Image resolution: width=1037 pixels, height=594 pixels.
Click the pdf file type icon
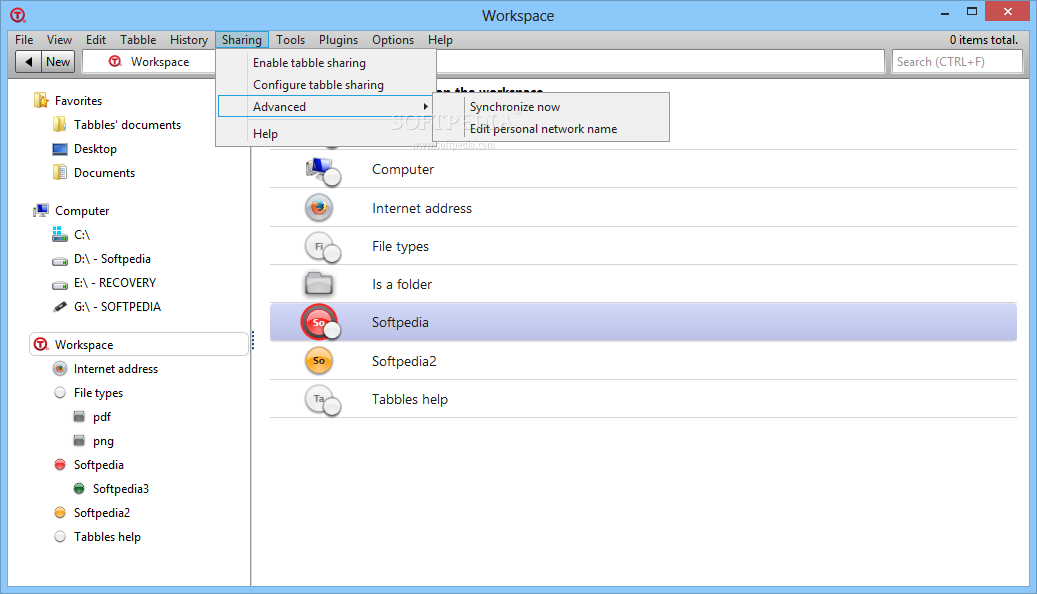(79, 417)
